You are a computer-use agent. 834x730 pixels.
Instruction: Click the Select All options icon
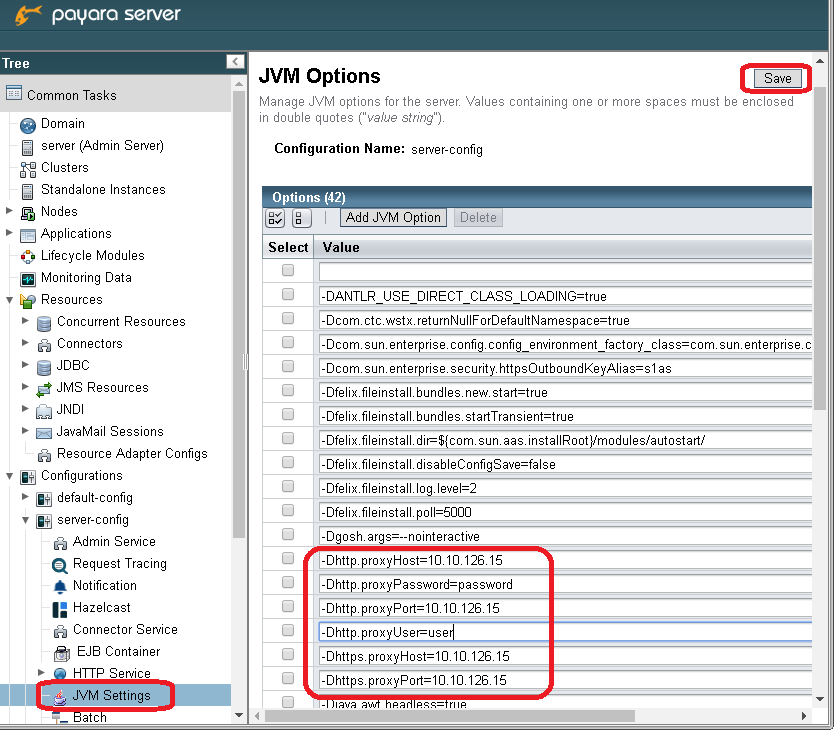tap(275, 218)
